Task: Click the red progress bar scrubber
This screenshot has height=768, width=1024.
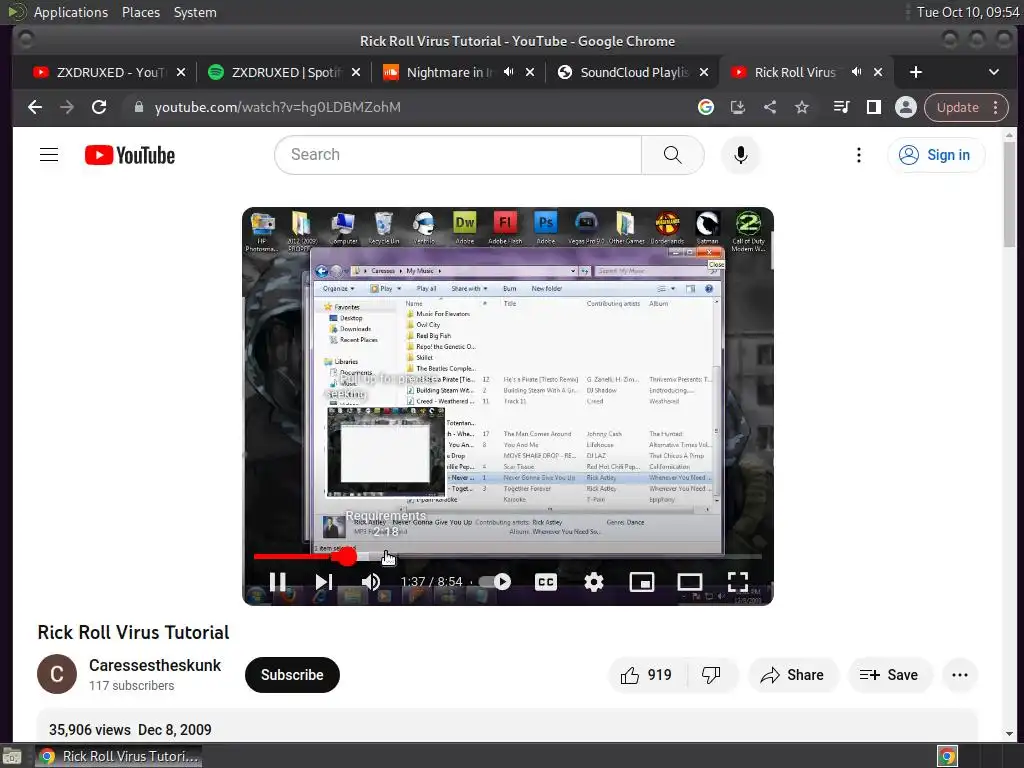Action: pos(347,556)
